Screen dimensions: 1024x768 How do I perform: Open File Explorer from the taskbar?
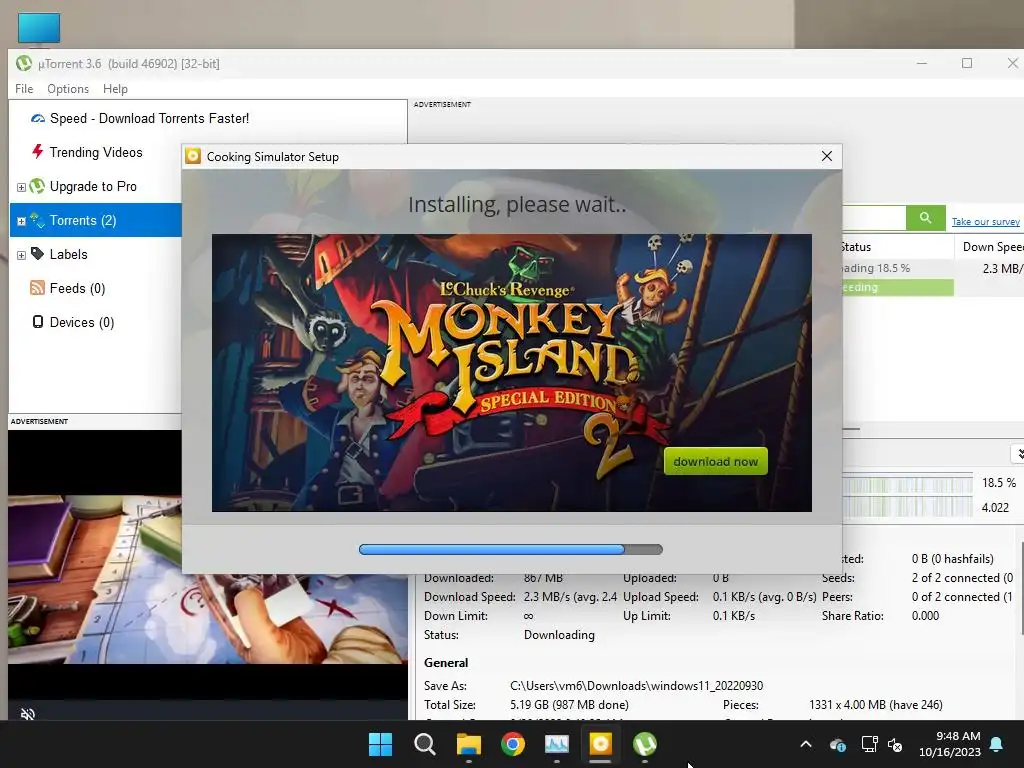pyautogui.click(x=468, y=744)
